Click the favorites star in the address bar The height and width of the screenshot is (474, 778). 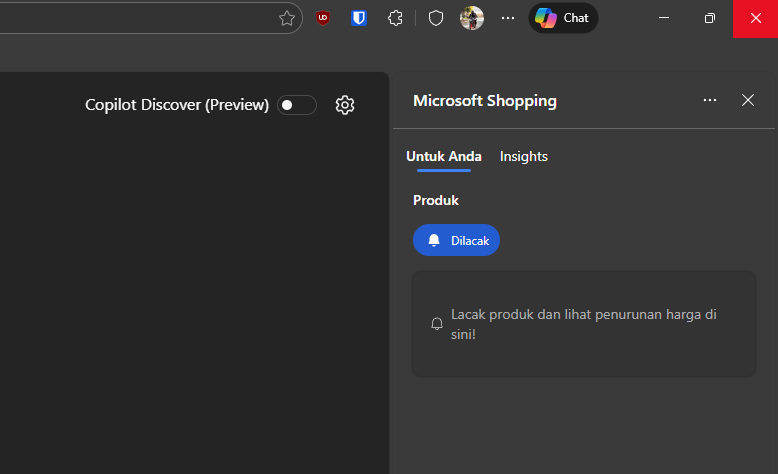click(287, 18)
